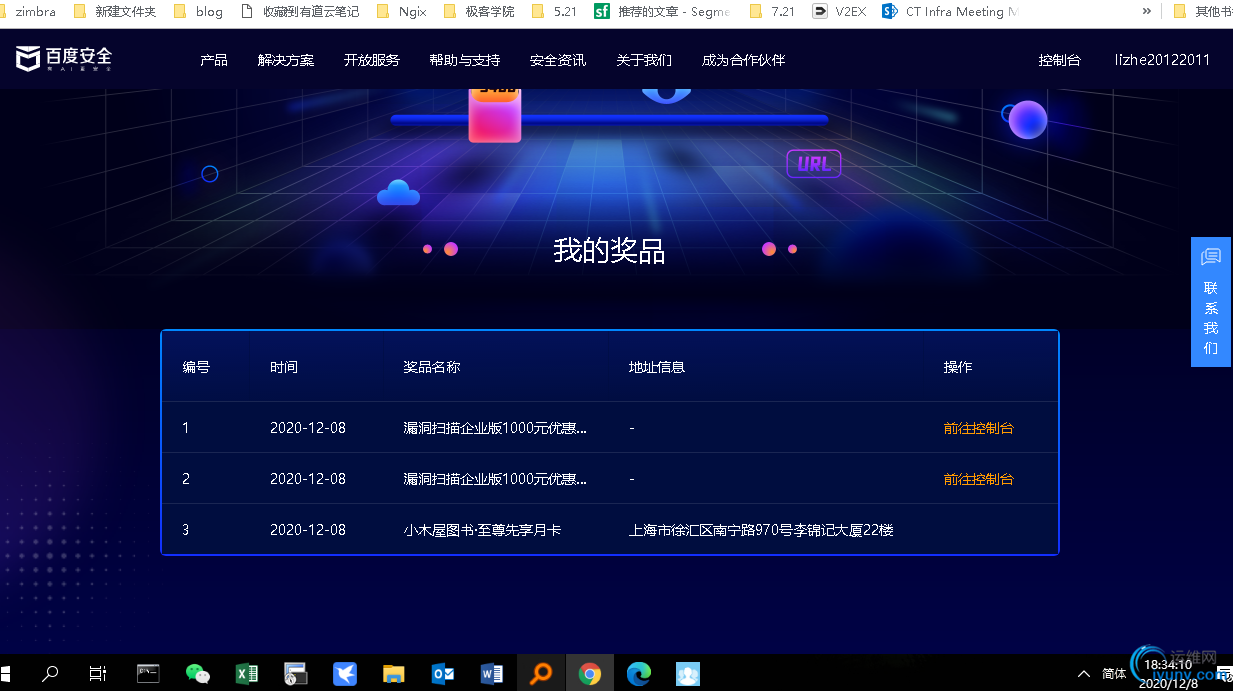Click the 操作 column header
This screenshot has width=1233, height=691.
pyautogui.click(x=958, y=367)
